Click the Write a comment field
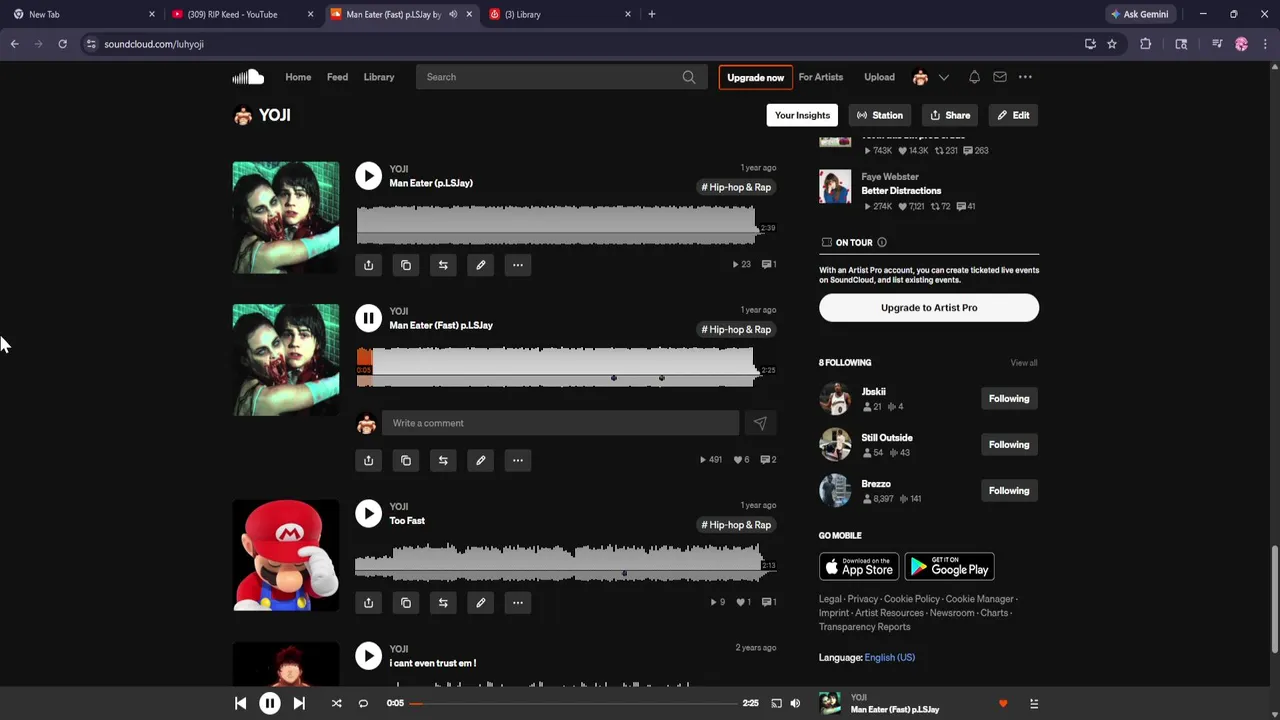Screen dimensions: 1280x720 [560, 423]
